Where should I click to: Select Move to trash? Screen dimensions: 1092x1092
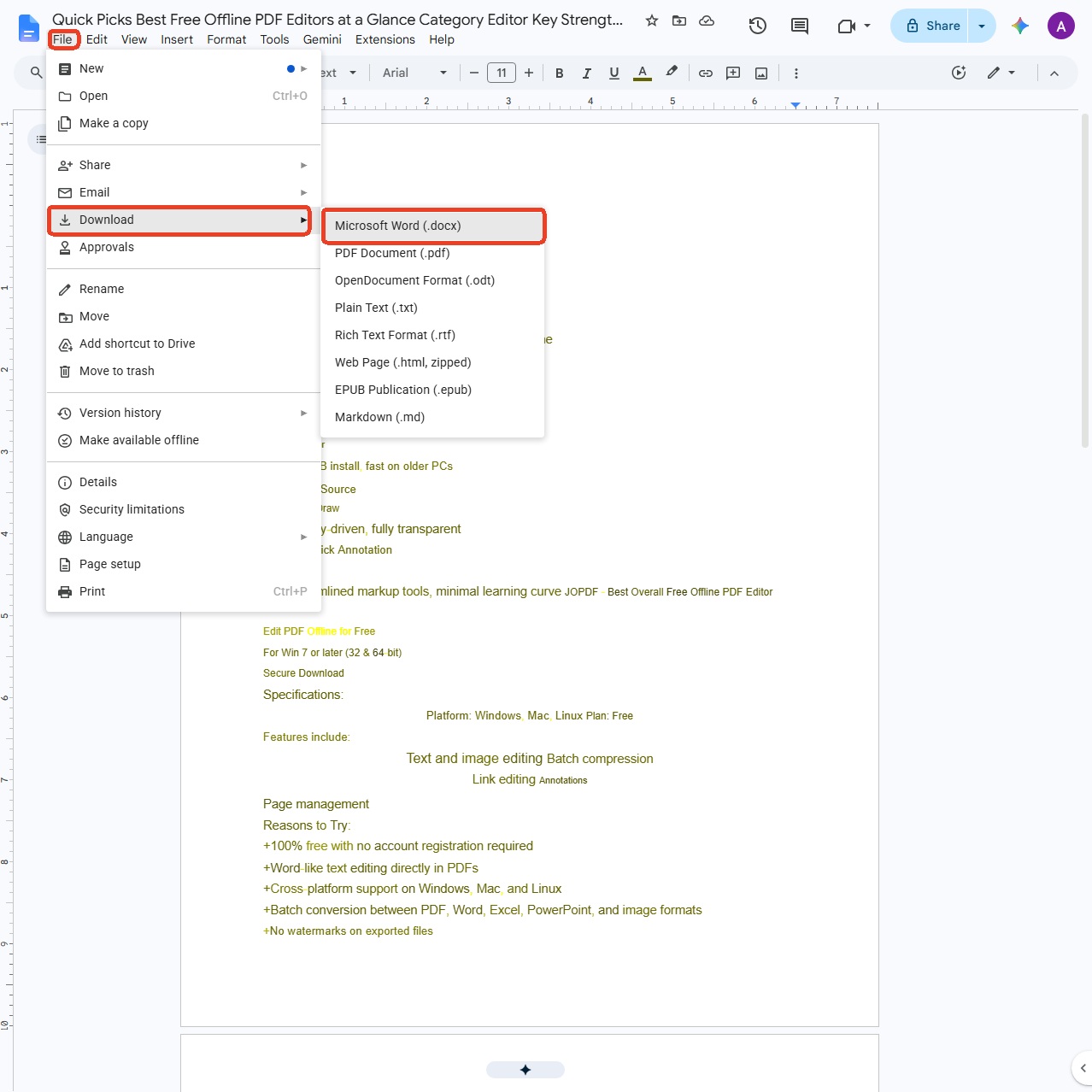tap(184, 371)
